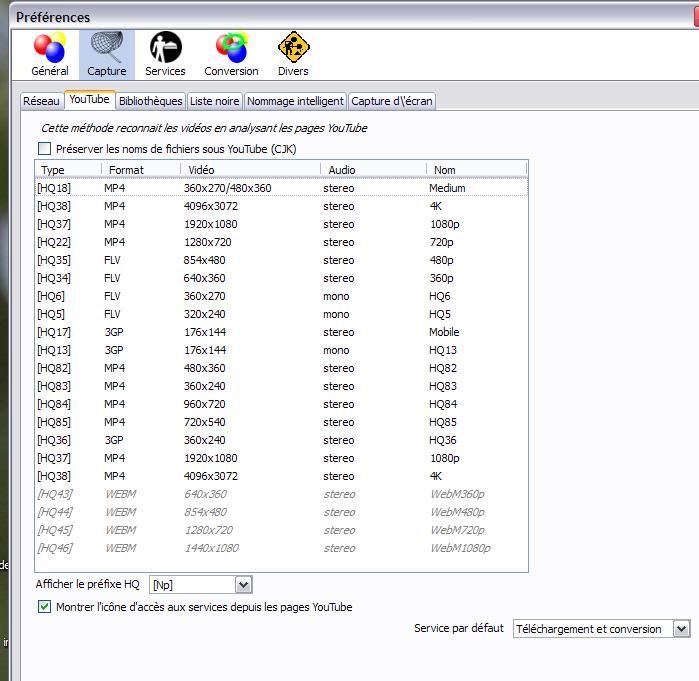Open the Services preferences section
699x681 pixels.
coord(165,54)
